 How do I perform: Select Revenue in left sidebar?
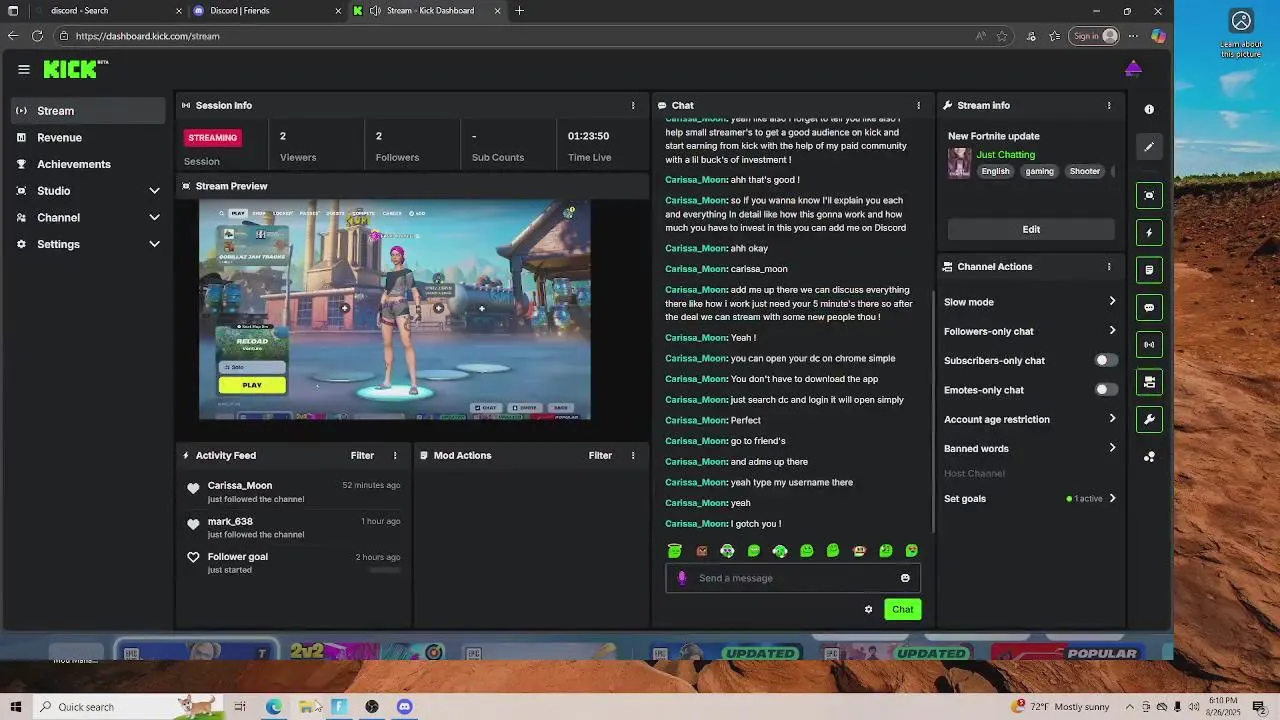tap(88, 138)
